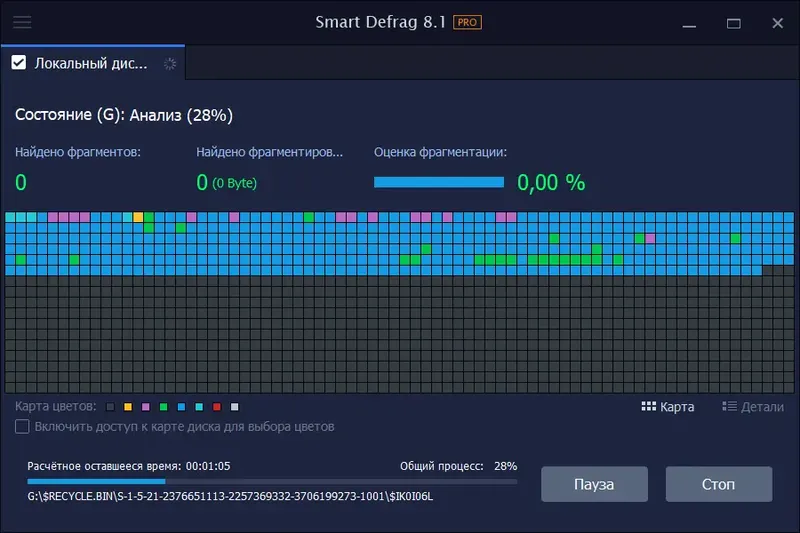Click the Smart Defrag 8.1 title
The width and height of the screenshot is (800, 533).
(x=381, y=22)
